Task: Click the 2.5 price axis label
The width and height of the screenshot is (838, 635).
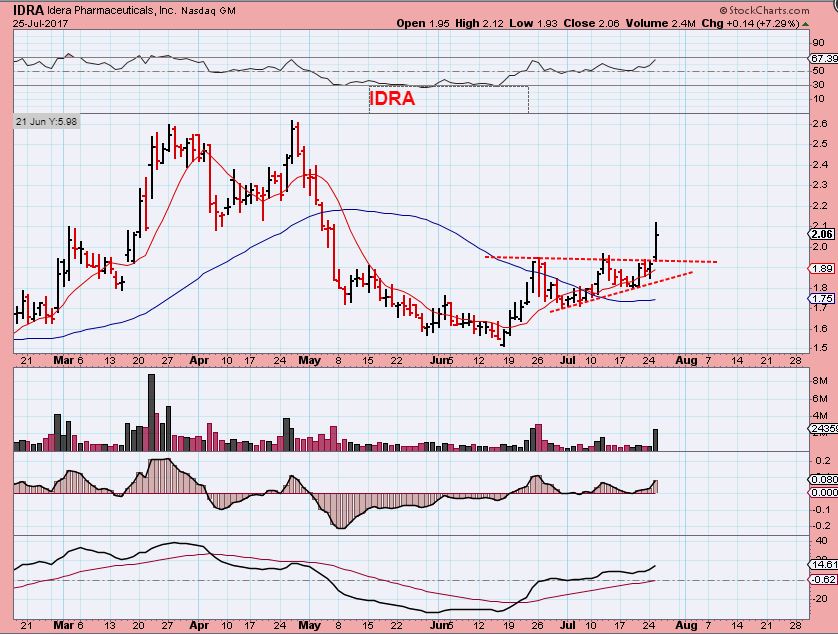Action: (x=819, y=144)
